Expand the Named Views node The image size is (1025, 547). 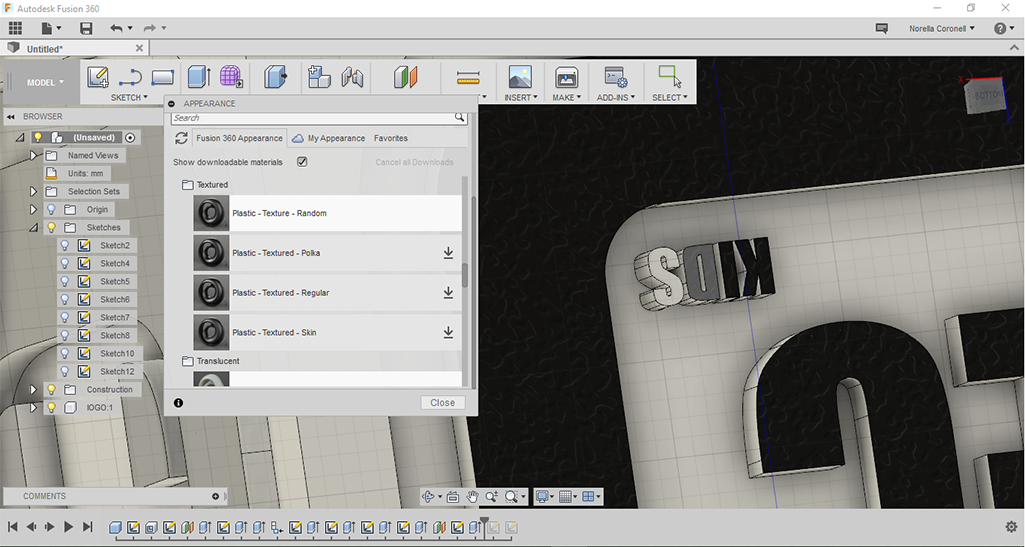tap(33, 156)
